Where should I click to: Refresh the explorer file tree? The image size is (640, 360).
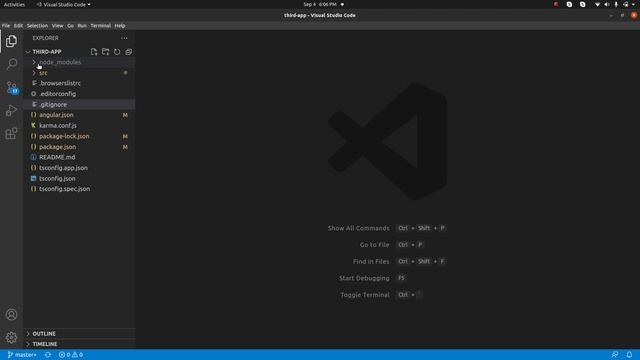coord(117,52)
